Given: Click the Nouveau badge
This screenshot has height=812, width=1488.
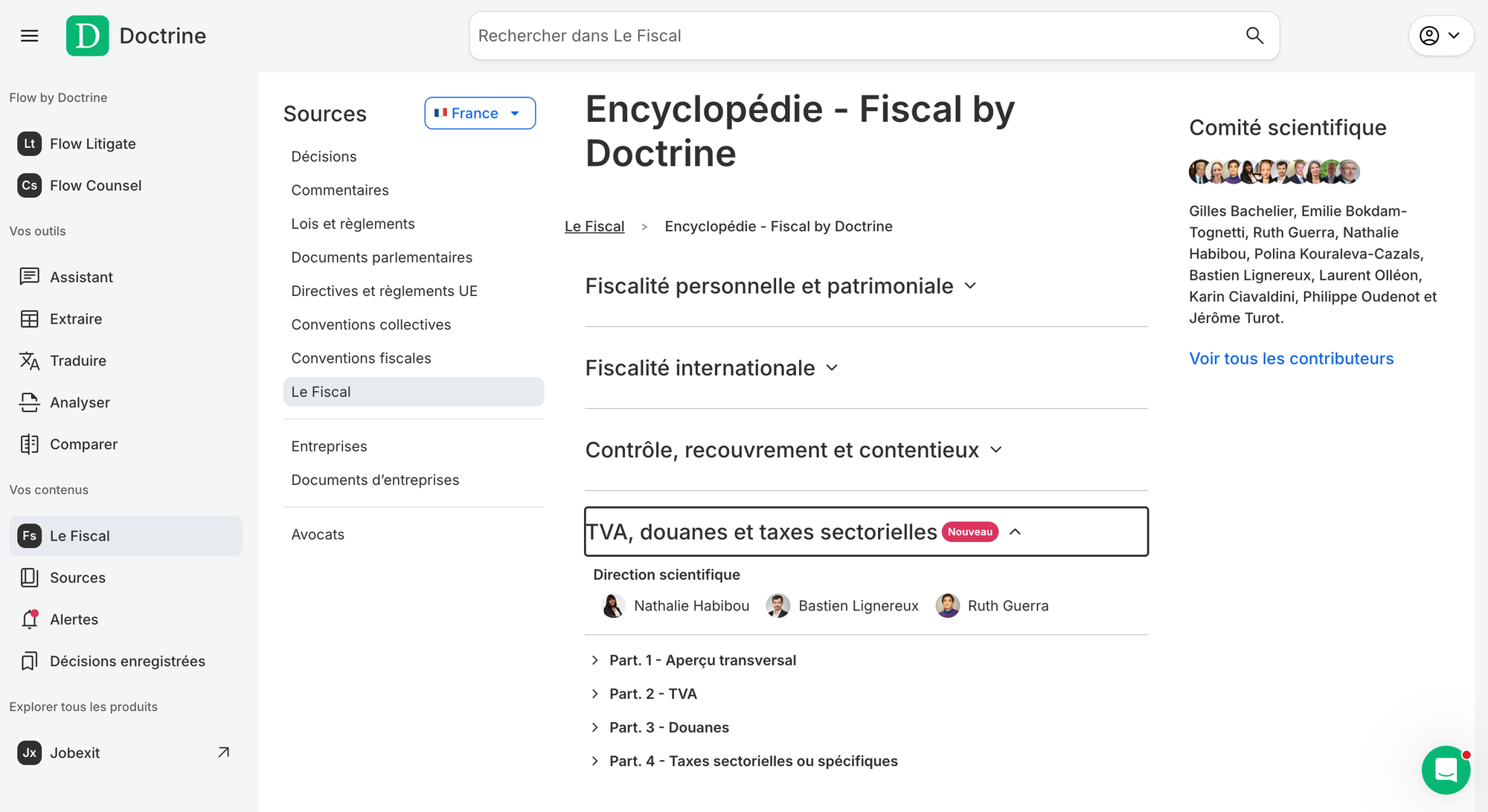Looking at the screenshot, I should [970, 532].
